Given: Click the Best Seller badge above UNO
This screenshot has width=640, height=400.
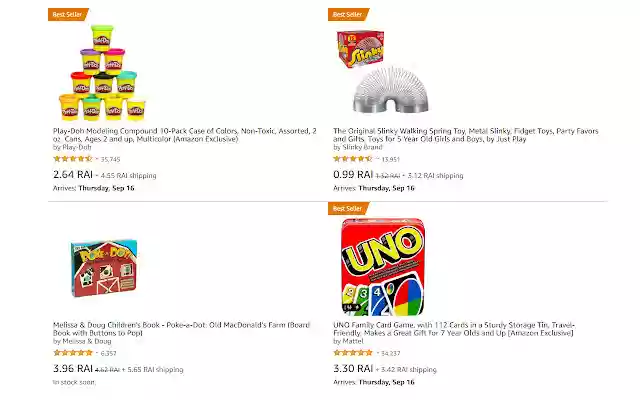Looking at the screenshot, I should (348, 209).
